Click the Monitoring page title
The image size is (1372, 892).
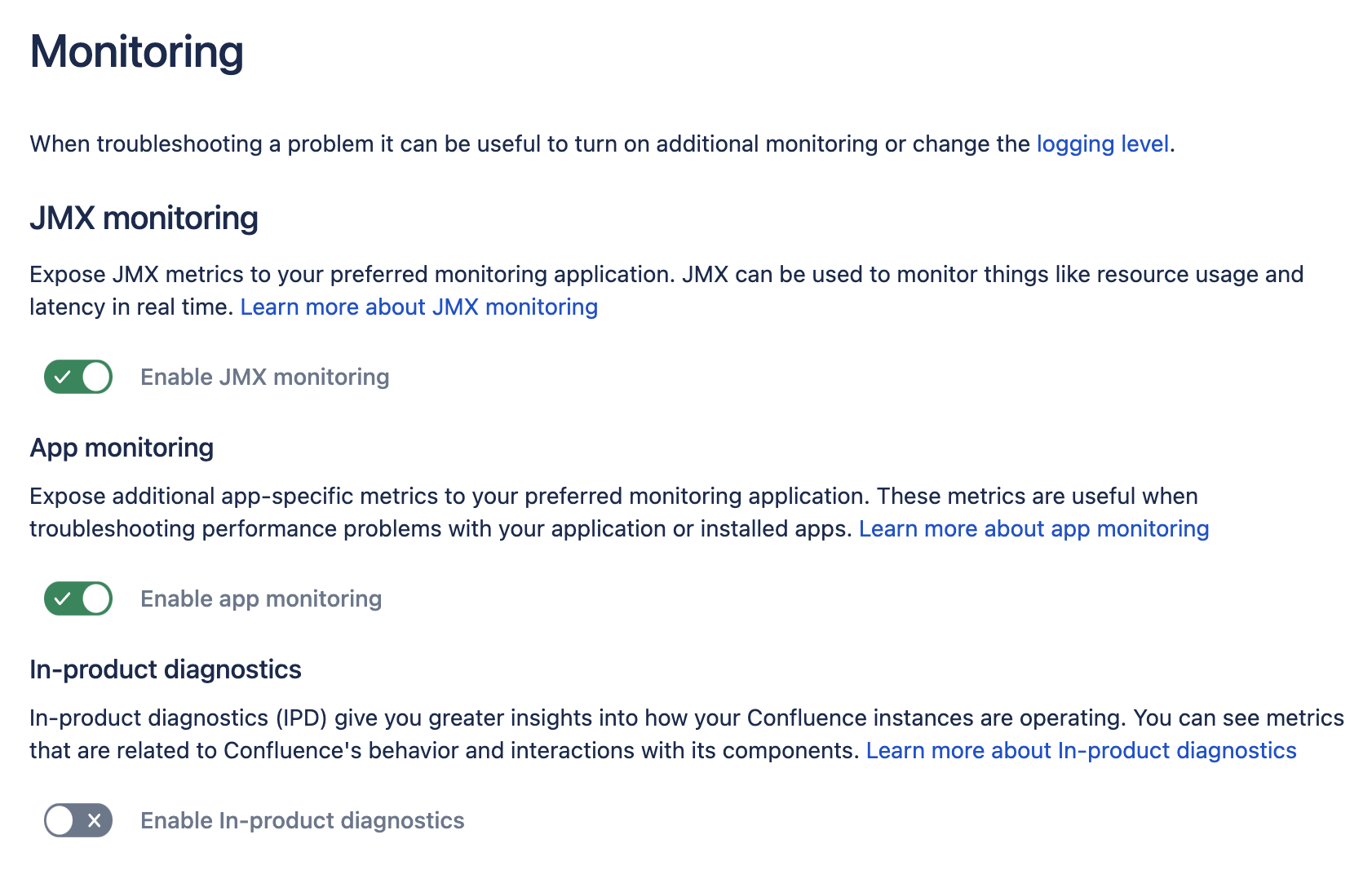click(136, 51)
